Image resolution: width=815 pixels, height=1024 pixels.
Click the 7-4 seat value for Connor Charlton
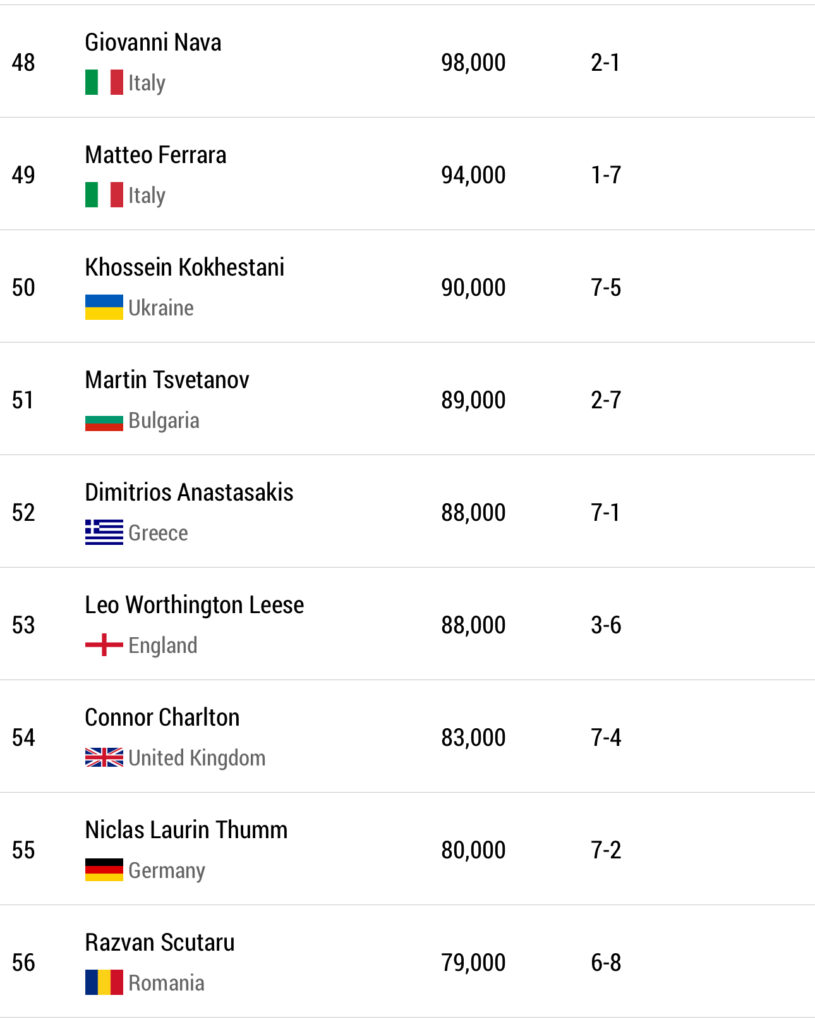(606, 738)
